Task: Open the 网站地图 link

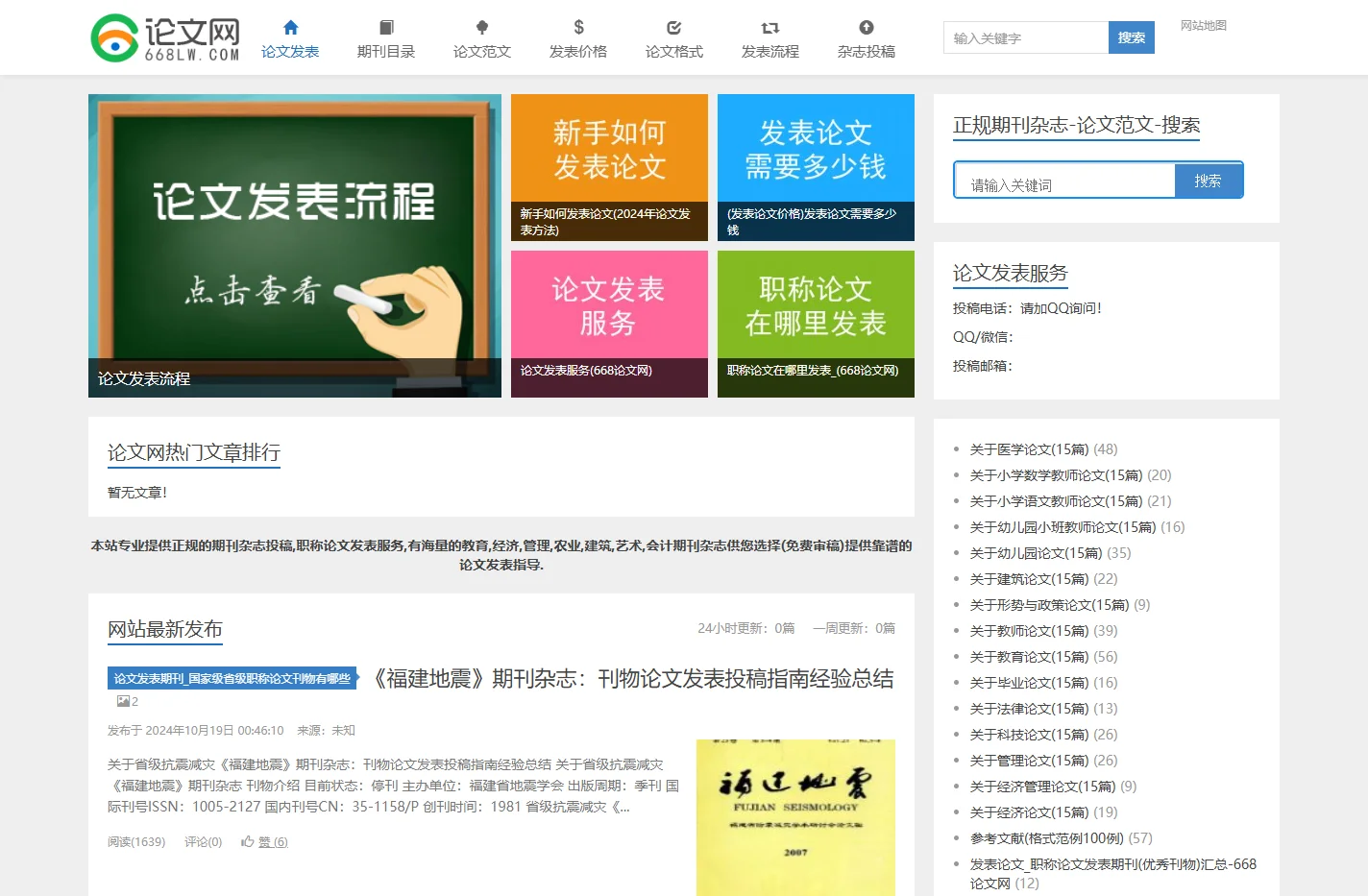Action: pyautogui.click(x=1204, y=25)
